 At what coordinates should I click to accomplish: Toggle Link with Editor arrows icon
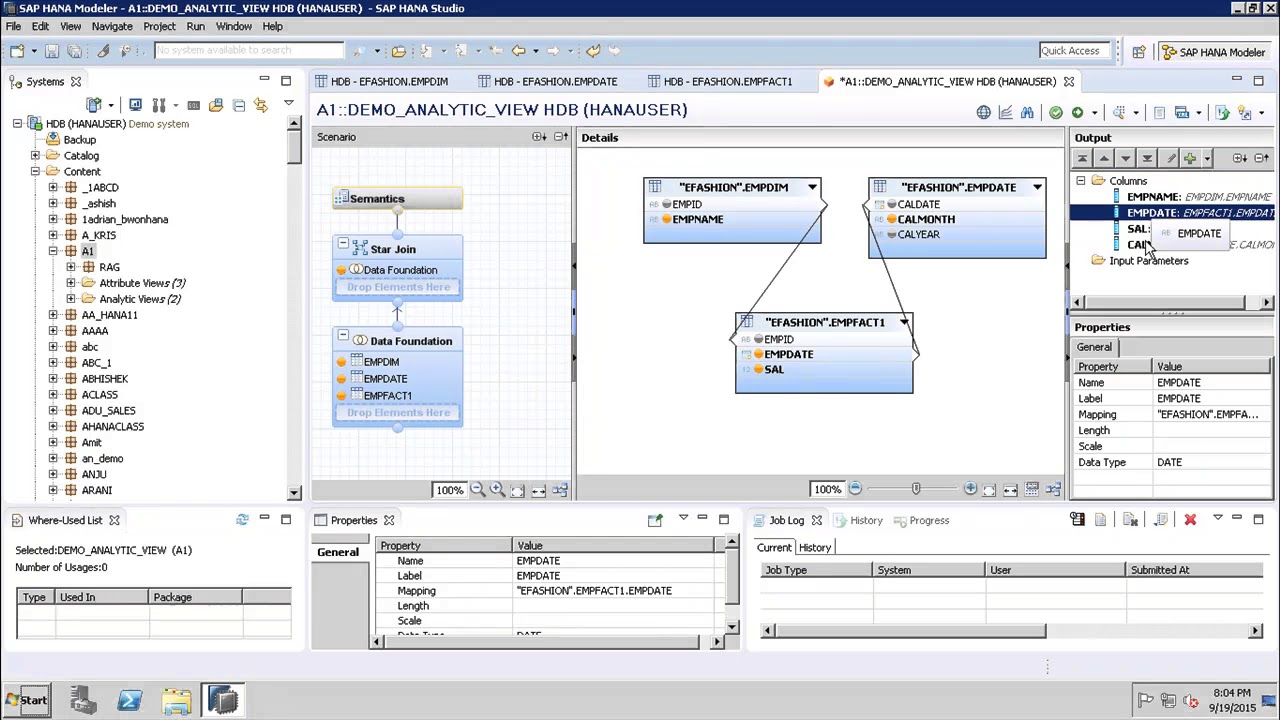[261, 105]
